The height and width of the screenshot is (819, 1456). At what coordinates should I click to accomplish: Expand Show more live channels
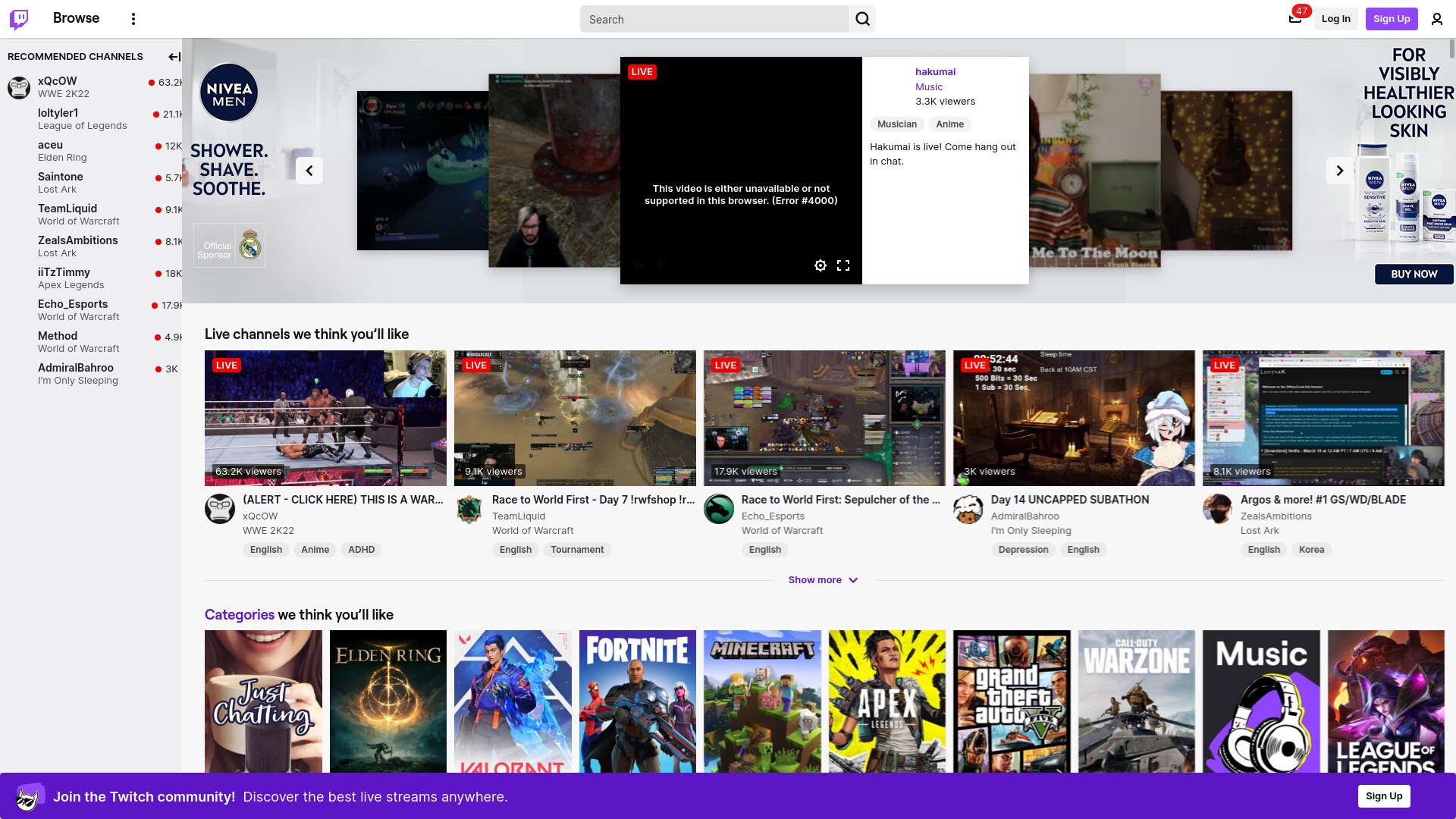[823, 580]
